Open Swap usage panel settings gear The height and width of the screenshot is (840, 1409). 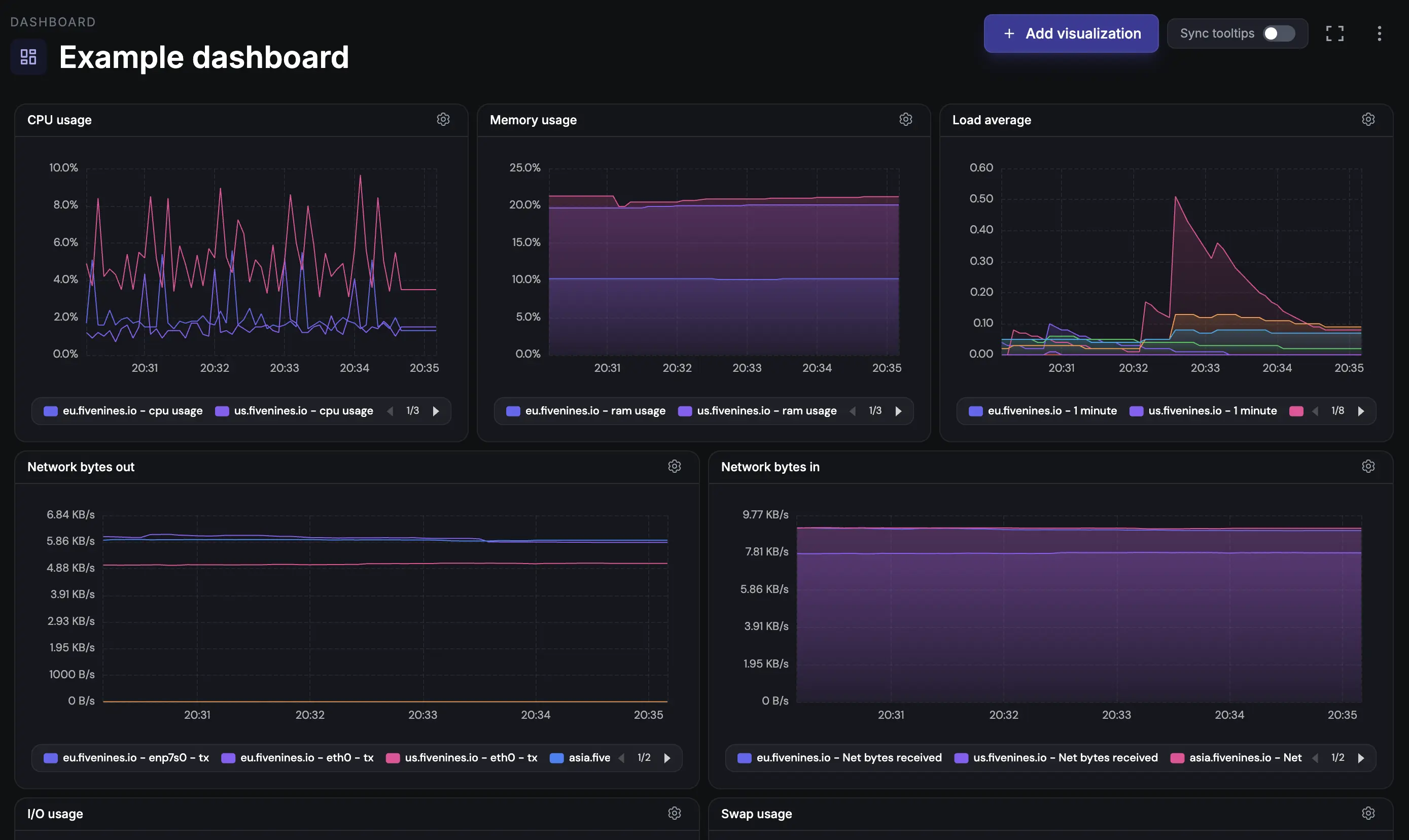[1368, 813]
